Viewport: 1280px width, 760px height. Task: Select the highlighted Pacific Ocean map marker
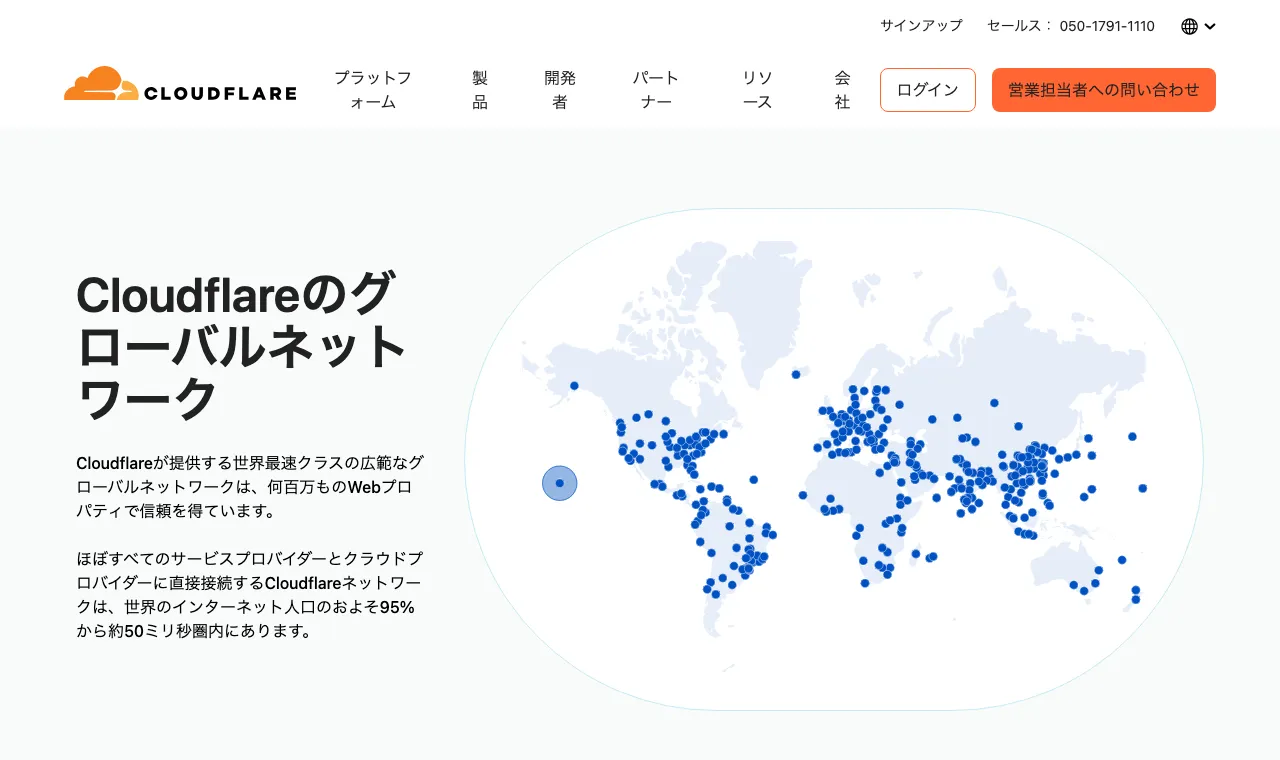pyautogui.click(x=560, y=483)
